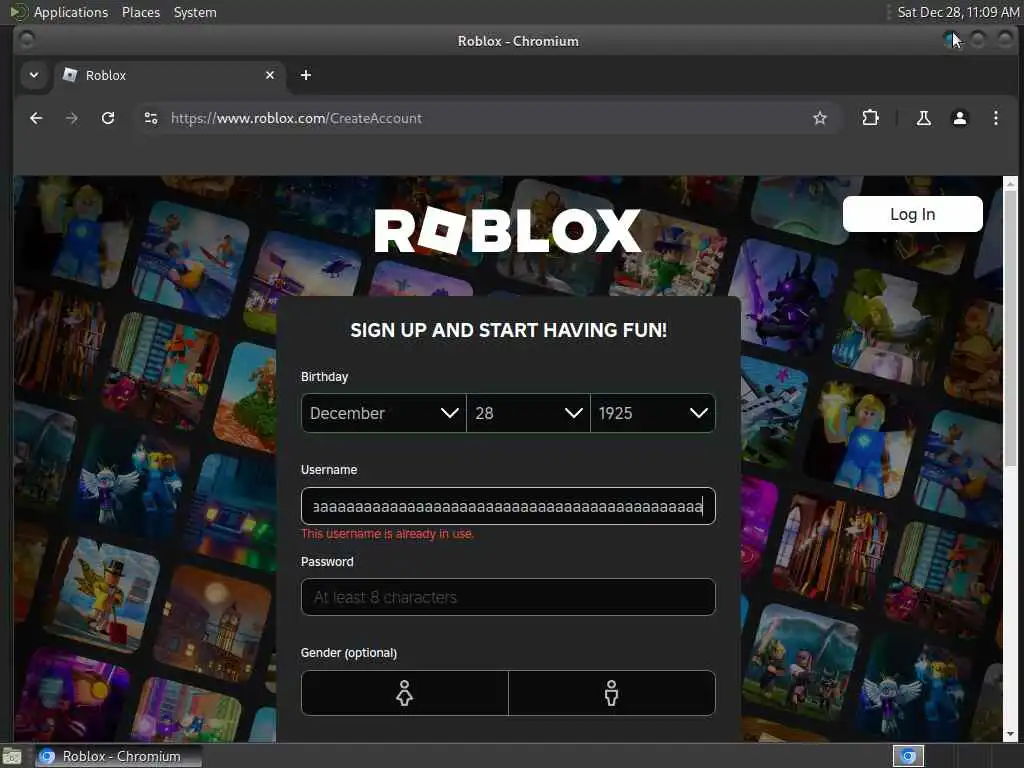
Task: Focus the Username input field
Action: point(508,506)
